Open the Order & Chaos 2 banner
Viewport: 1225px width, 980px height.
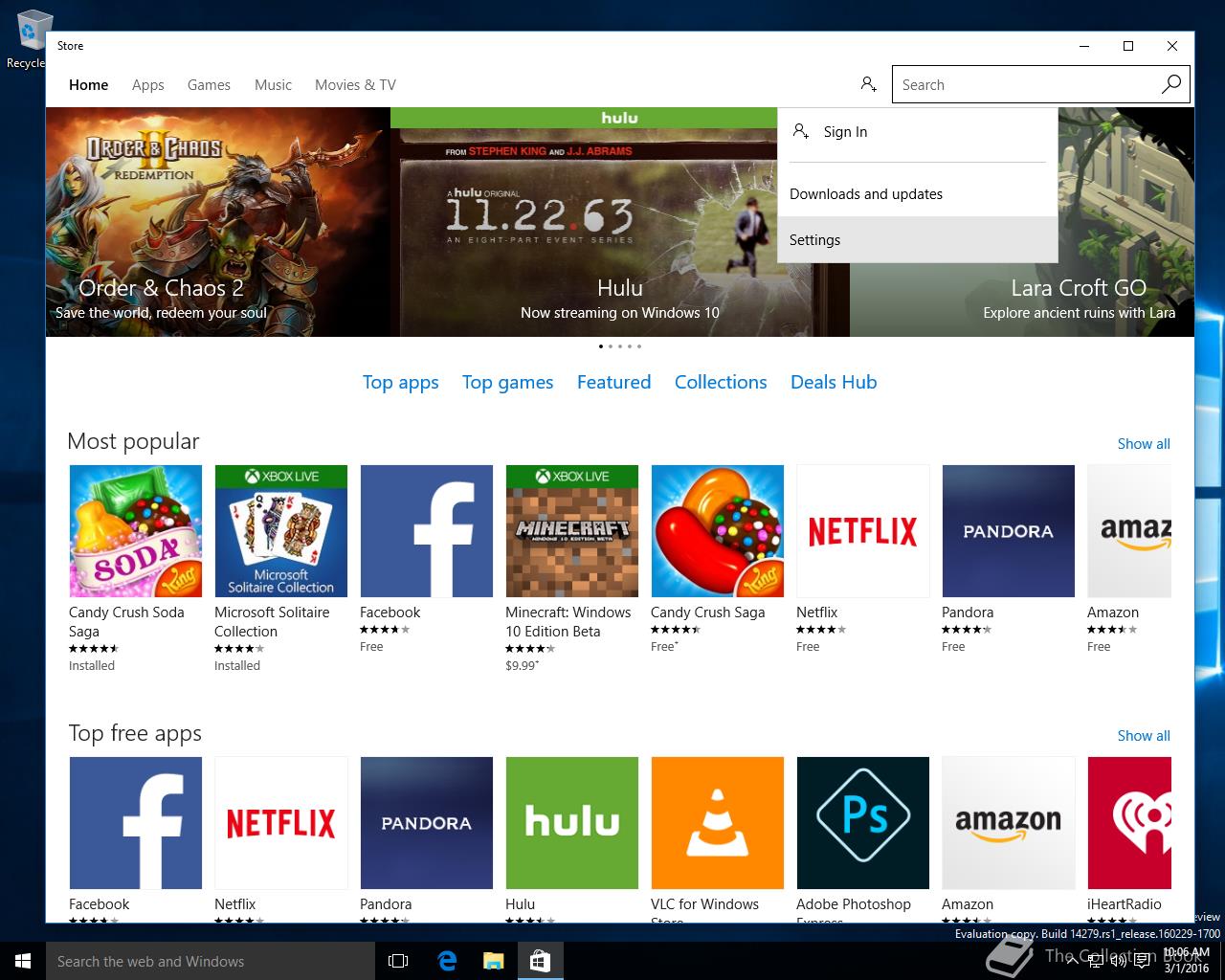[x=218, y=222]
